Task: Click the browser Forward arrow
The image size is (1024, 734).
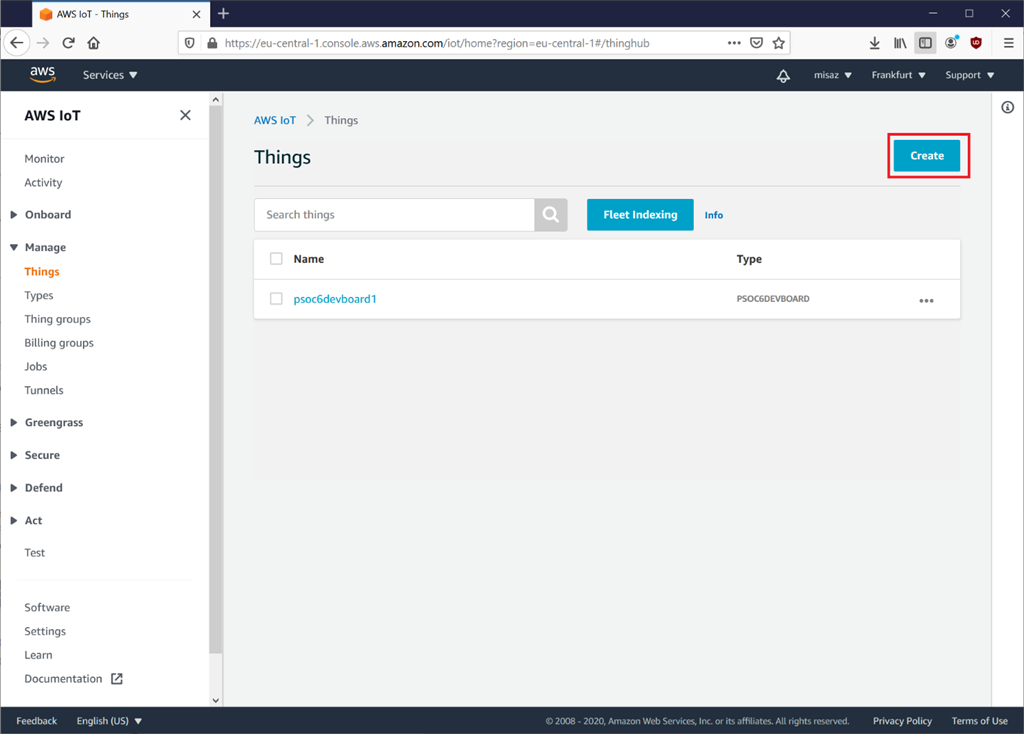Action: pos(43,43)
